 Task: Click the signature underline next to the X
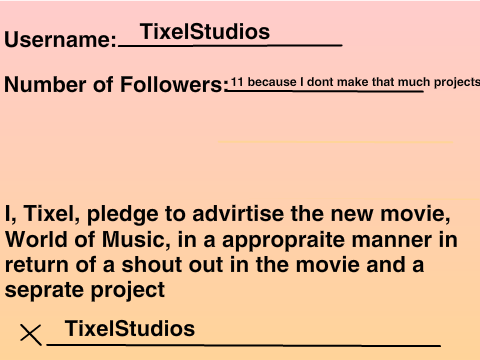[x=244, y=345]
